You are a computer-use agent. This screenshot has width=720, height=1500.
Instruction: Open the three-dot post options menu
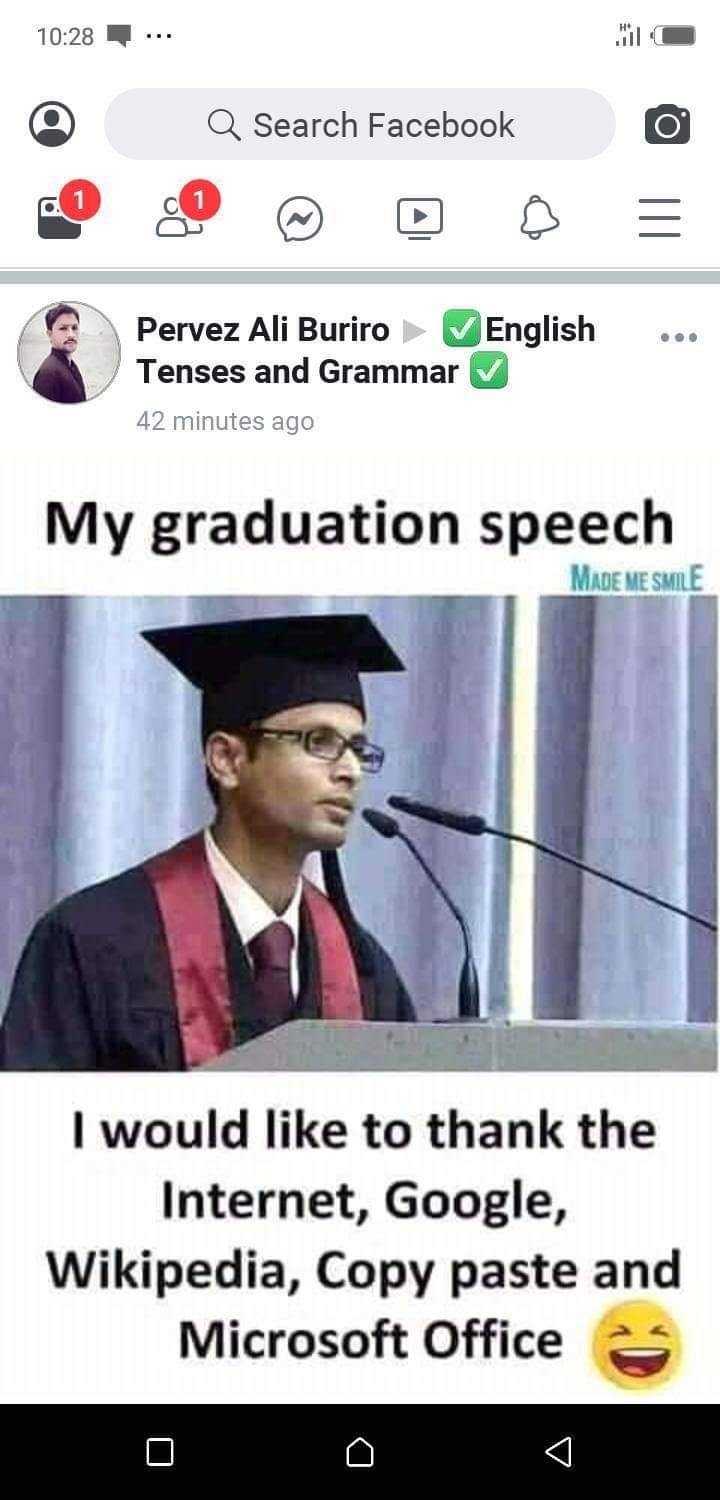pyautogui.click(x=679, y=338)
